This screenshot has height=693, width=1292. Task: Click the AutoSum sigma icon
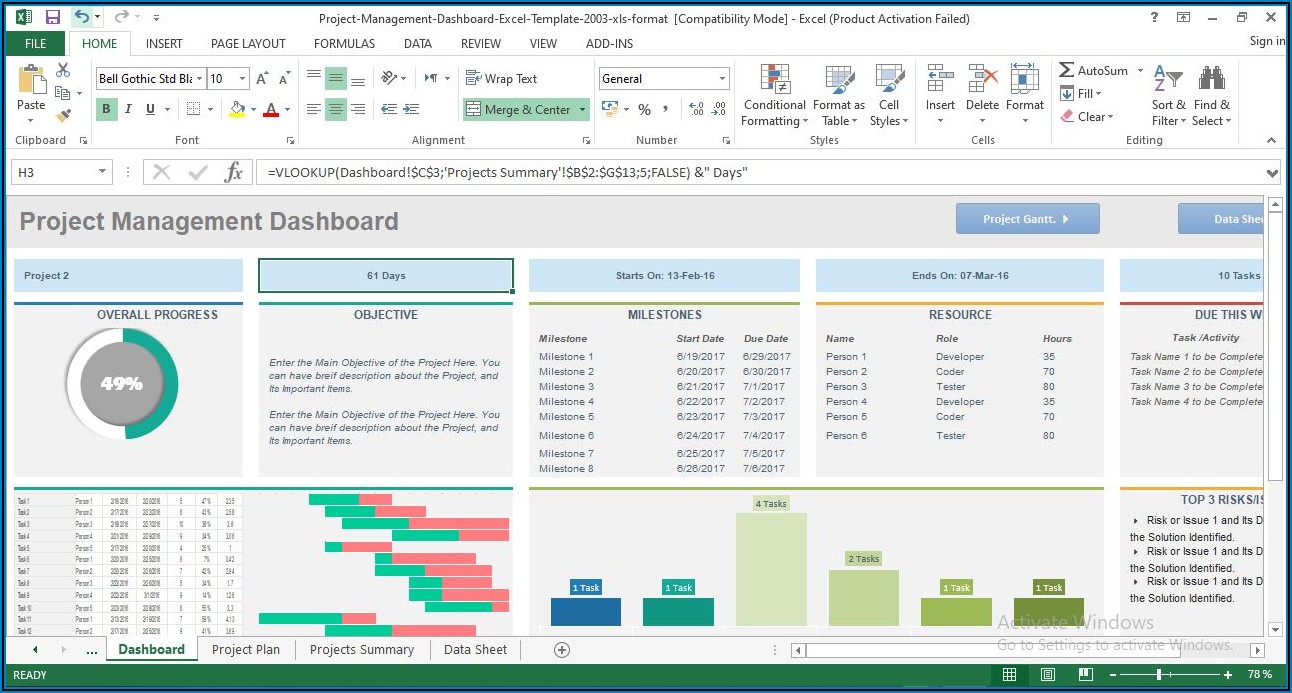(1067, 71)
